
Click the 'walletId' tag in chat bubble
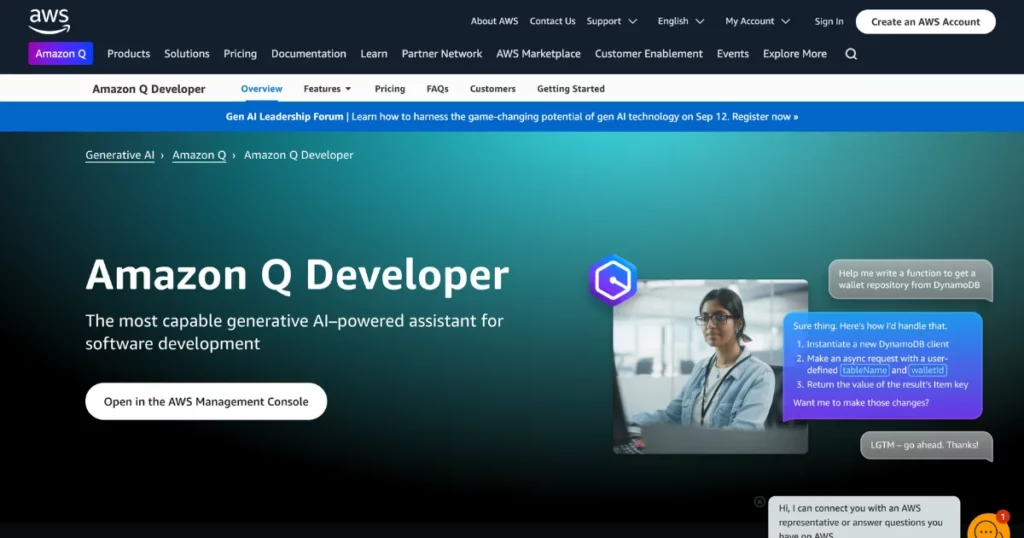927,370
